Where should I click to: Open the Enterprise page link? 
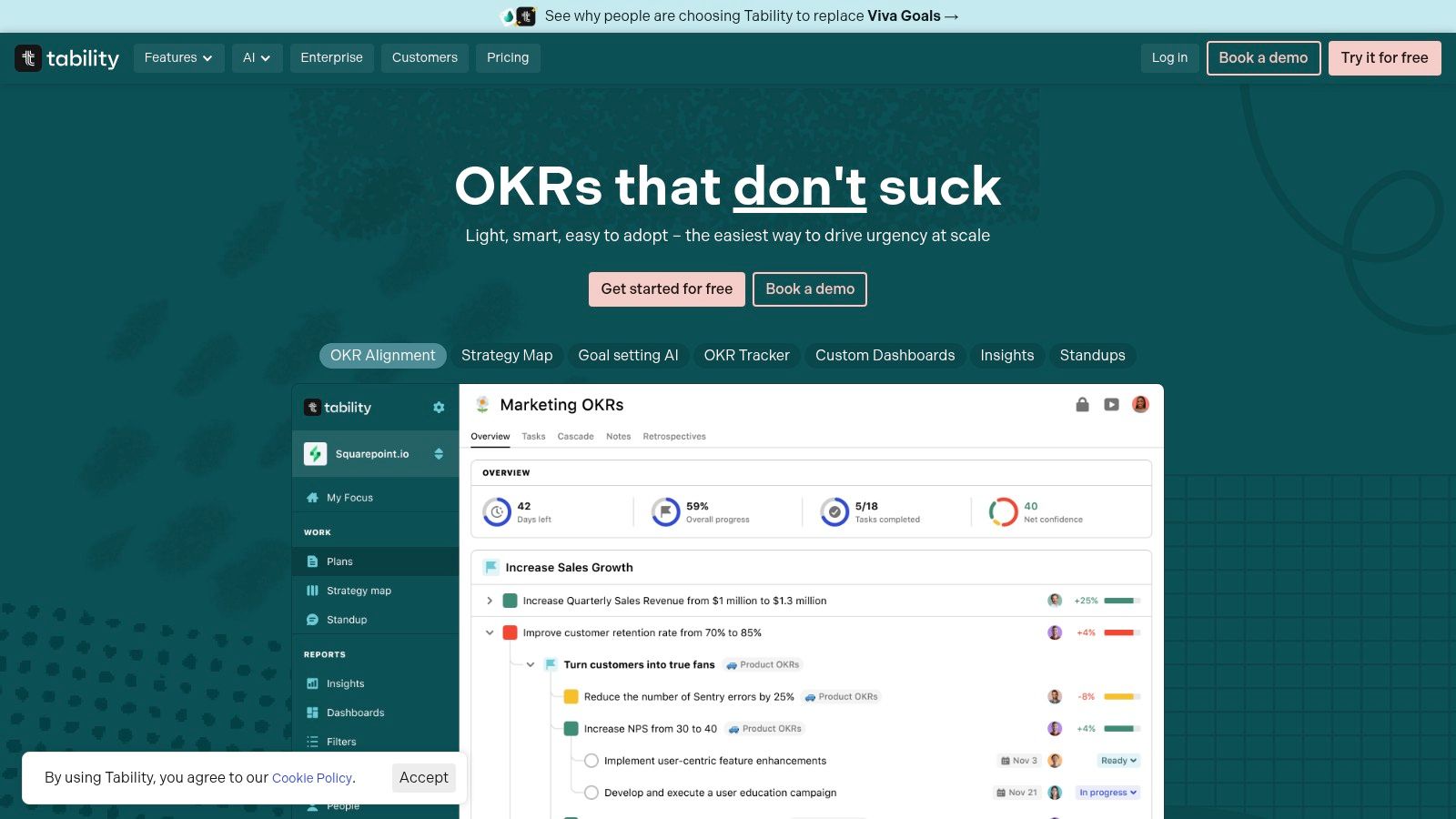pyautogui.click(x=331, y=58)
